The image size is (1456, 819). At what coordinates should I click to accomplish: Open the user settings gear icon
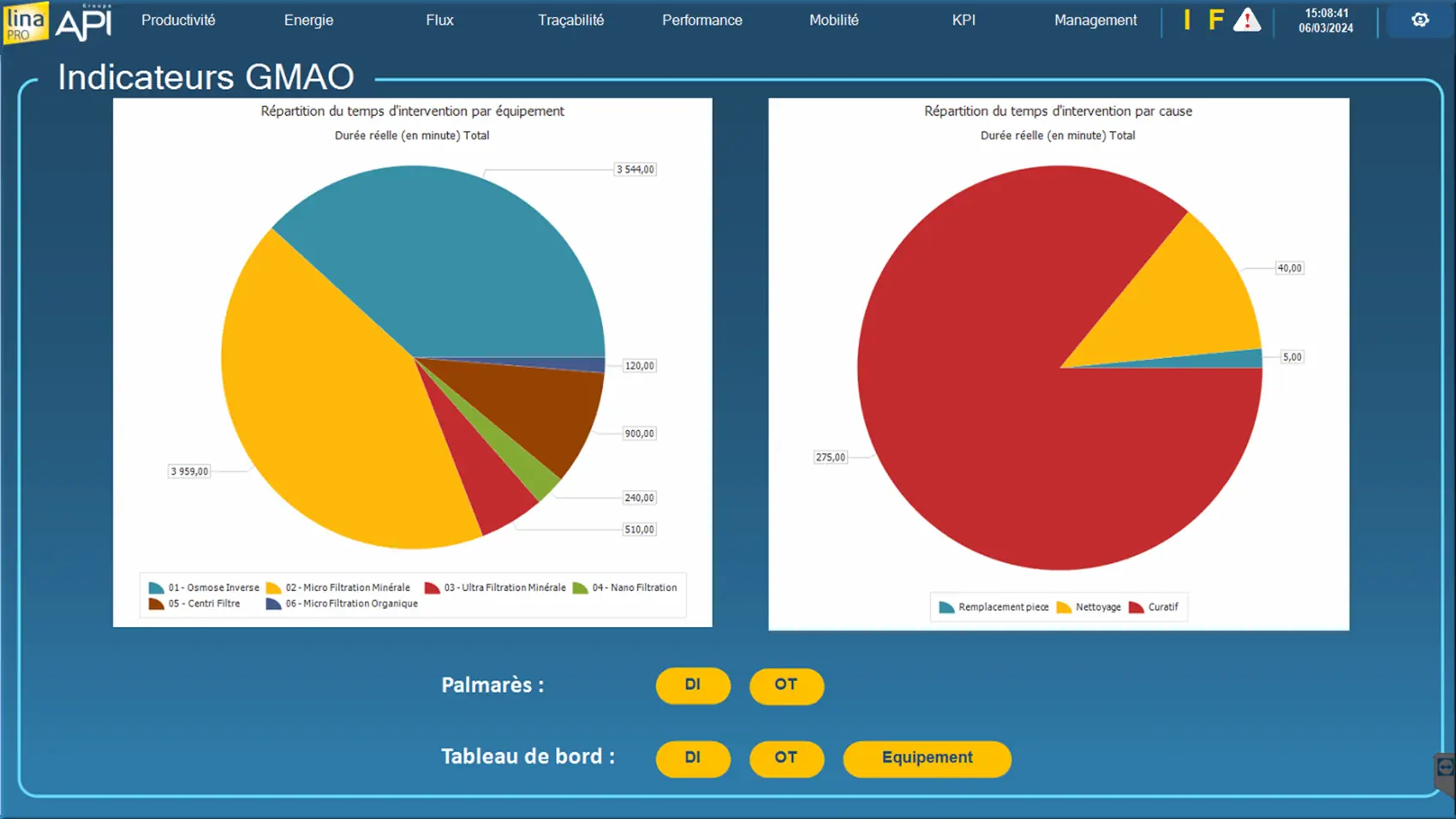click(1419, 20)
